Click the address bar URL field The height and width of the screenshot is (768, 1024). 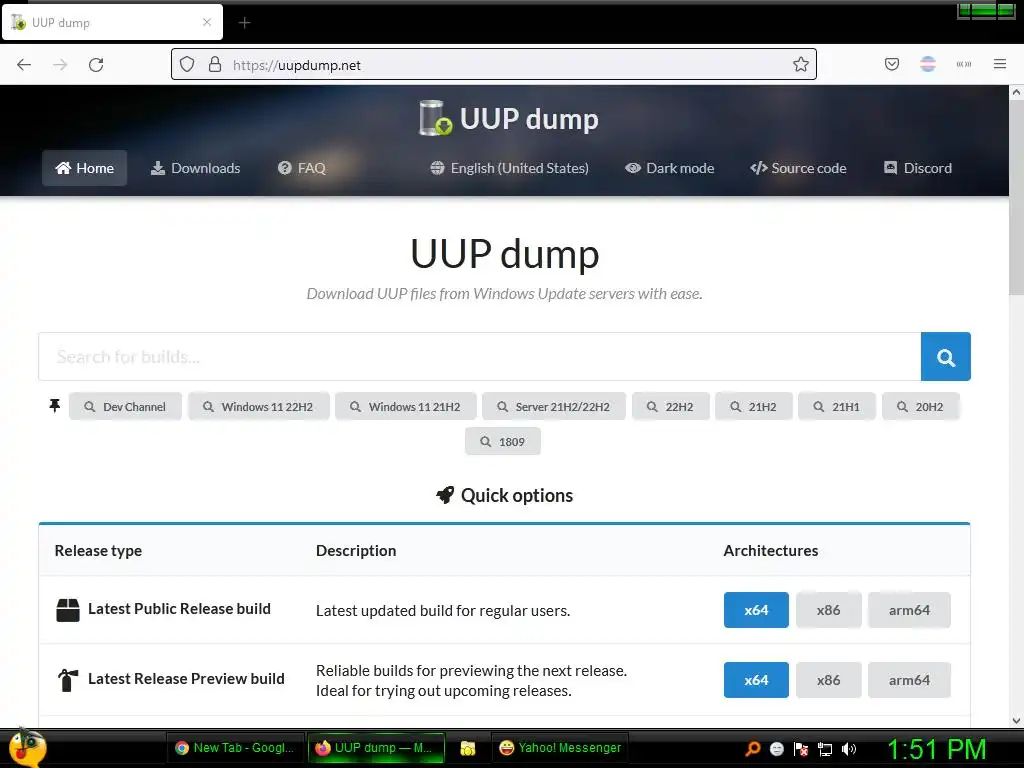coord(494,65)
